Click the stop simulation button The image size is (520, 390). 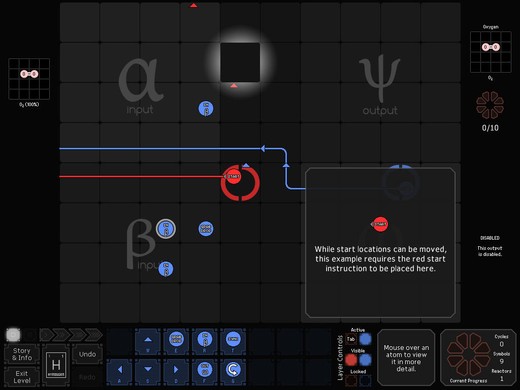(13, 335)
